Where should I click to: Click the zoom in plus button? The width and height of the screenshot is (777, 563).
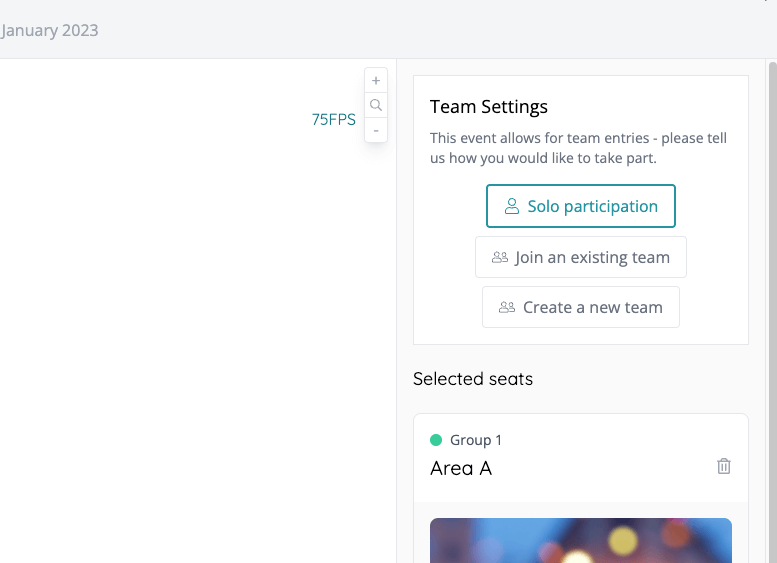click(x=376, y=81)
